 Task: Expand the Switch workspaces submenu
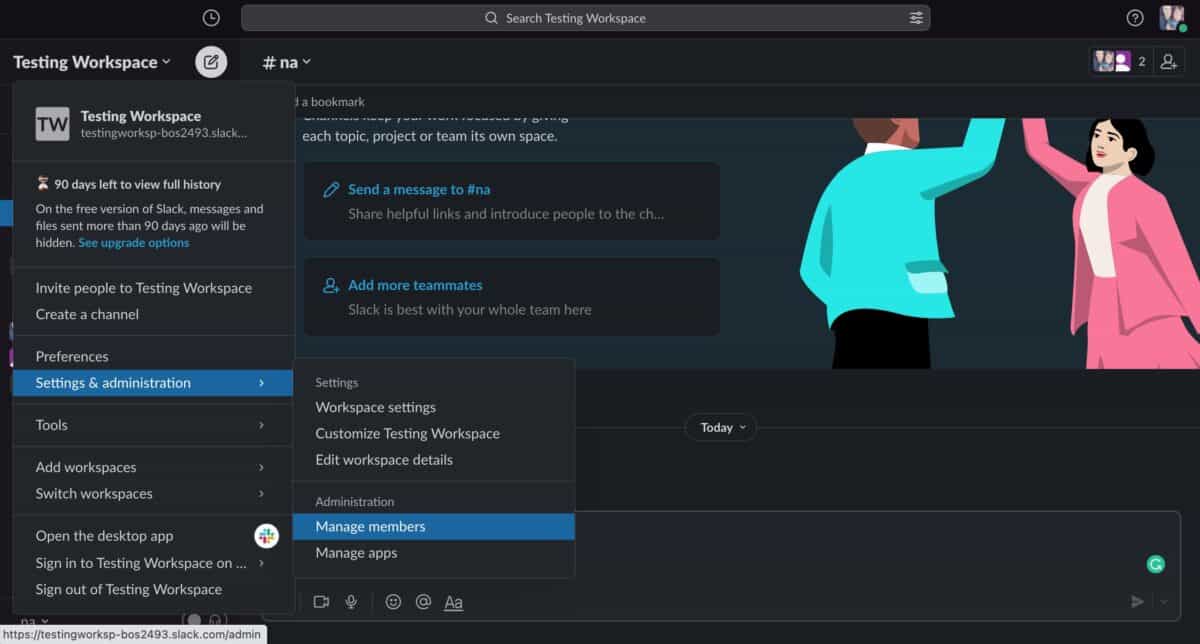[x=153, y=494]
